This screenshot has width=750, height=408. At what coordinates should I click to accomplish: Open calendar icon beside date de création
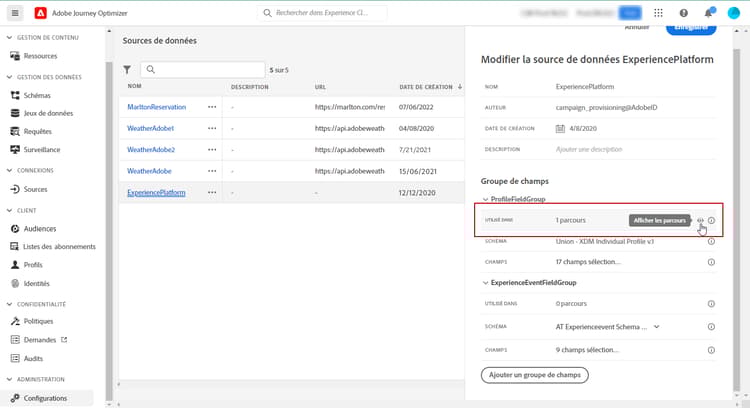pyautogui.click(x=560, y=129)
